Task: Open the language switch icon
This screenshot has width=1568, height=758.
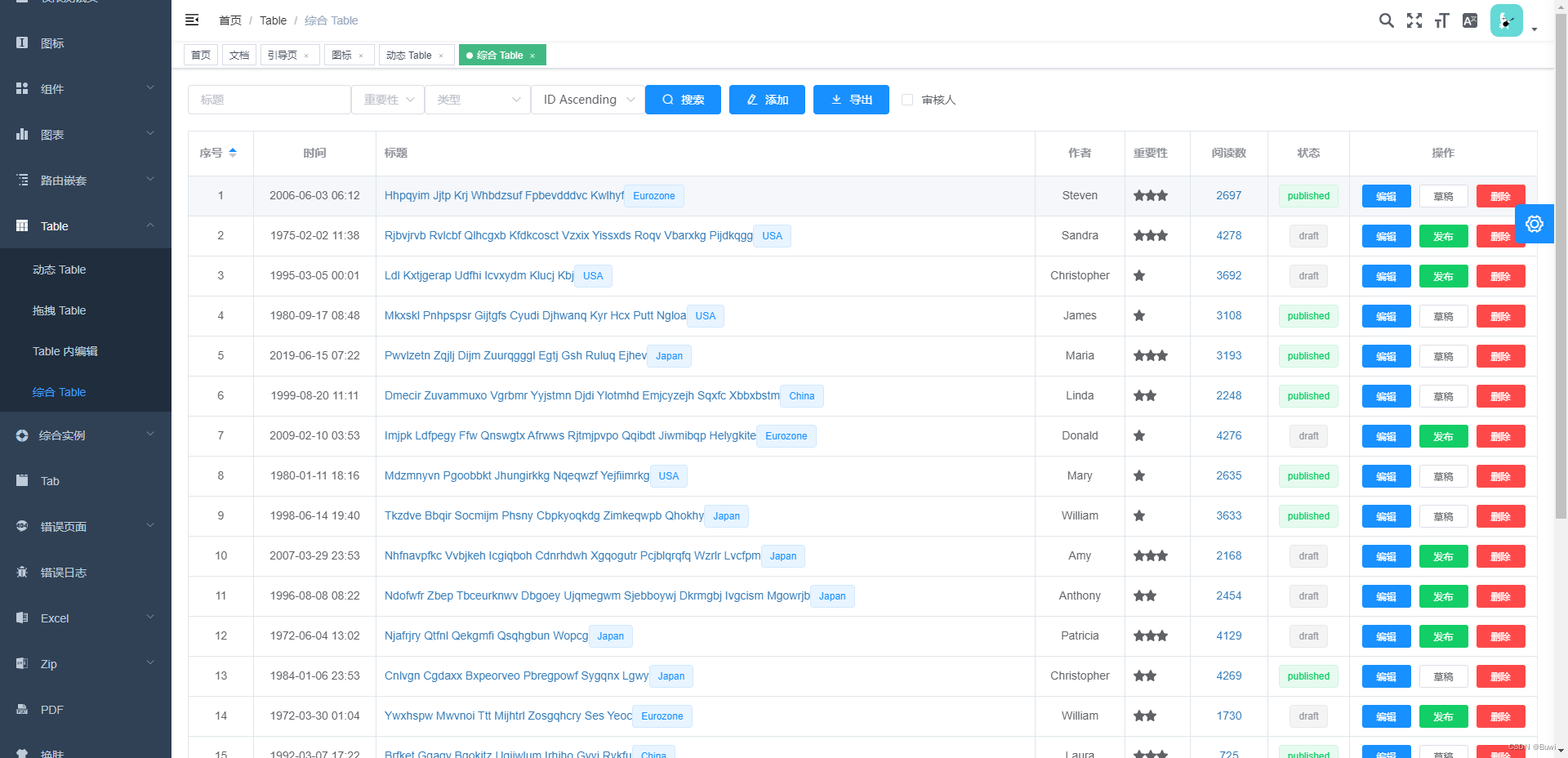Action: pyautogui.click(x=1469, y=20)
